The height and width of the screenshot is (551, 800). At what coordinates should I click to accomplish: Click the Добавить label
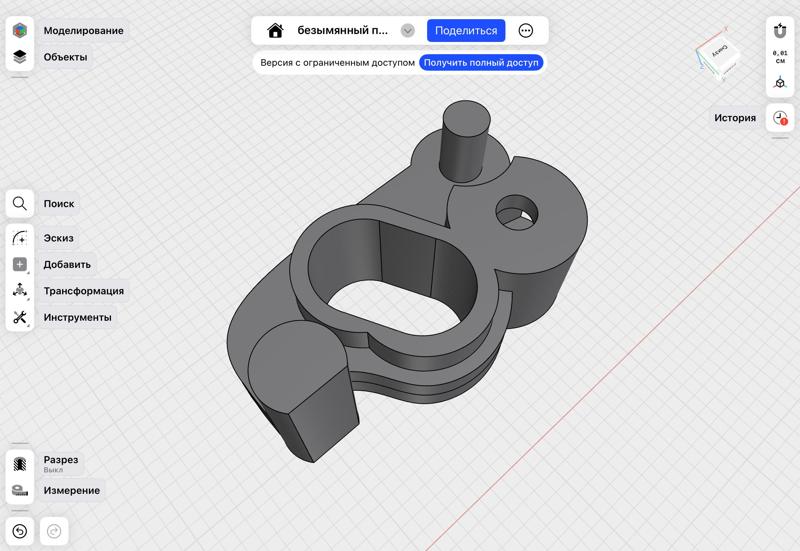coord(67,264)
